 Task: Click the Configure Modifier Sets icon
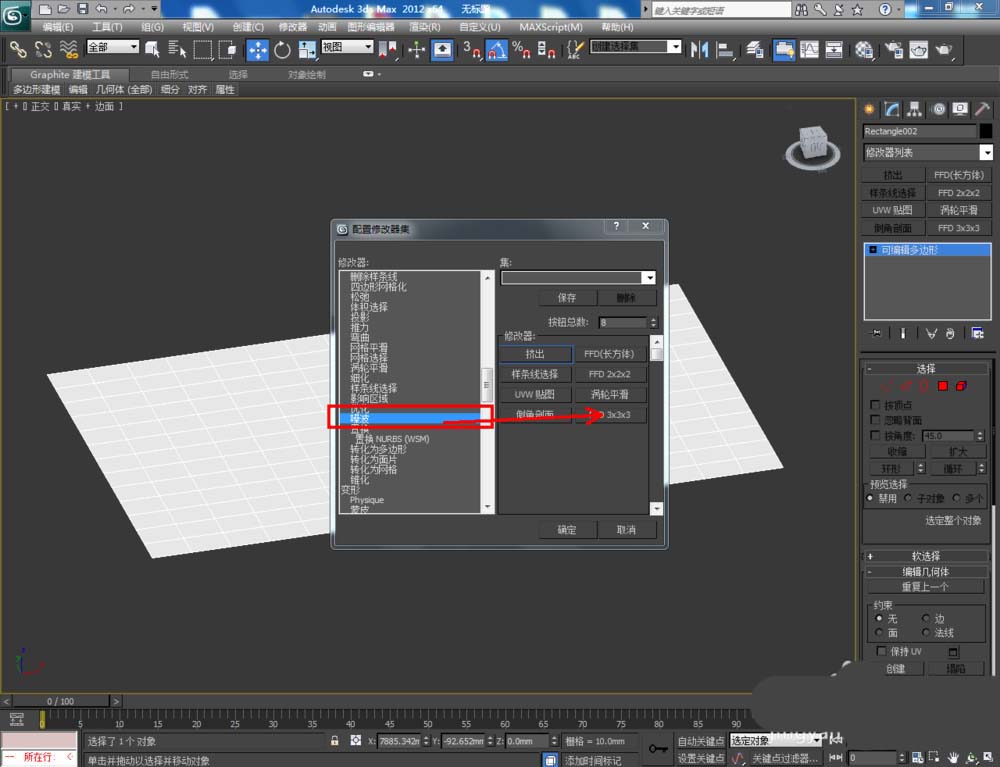click(x=977, y=333)
